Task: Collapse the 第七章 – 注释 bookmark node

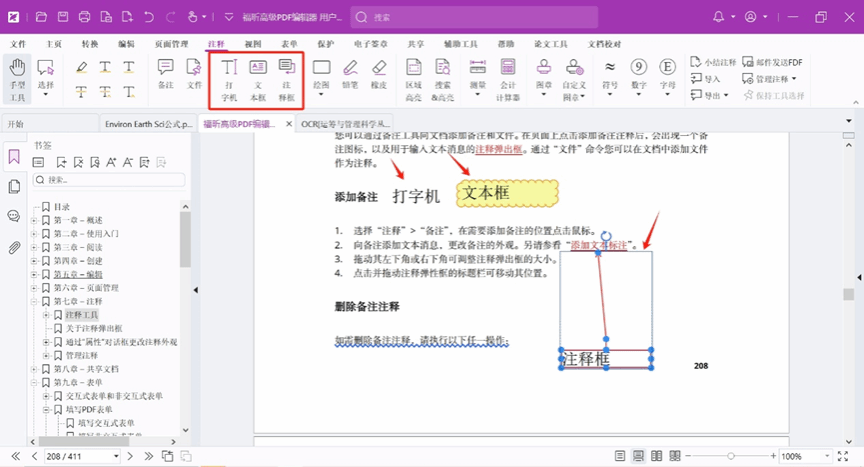Action: [34, 301]
